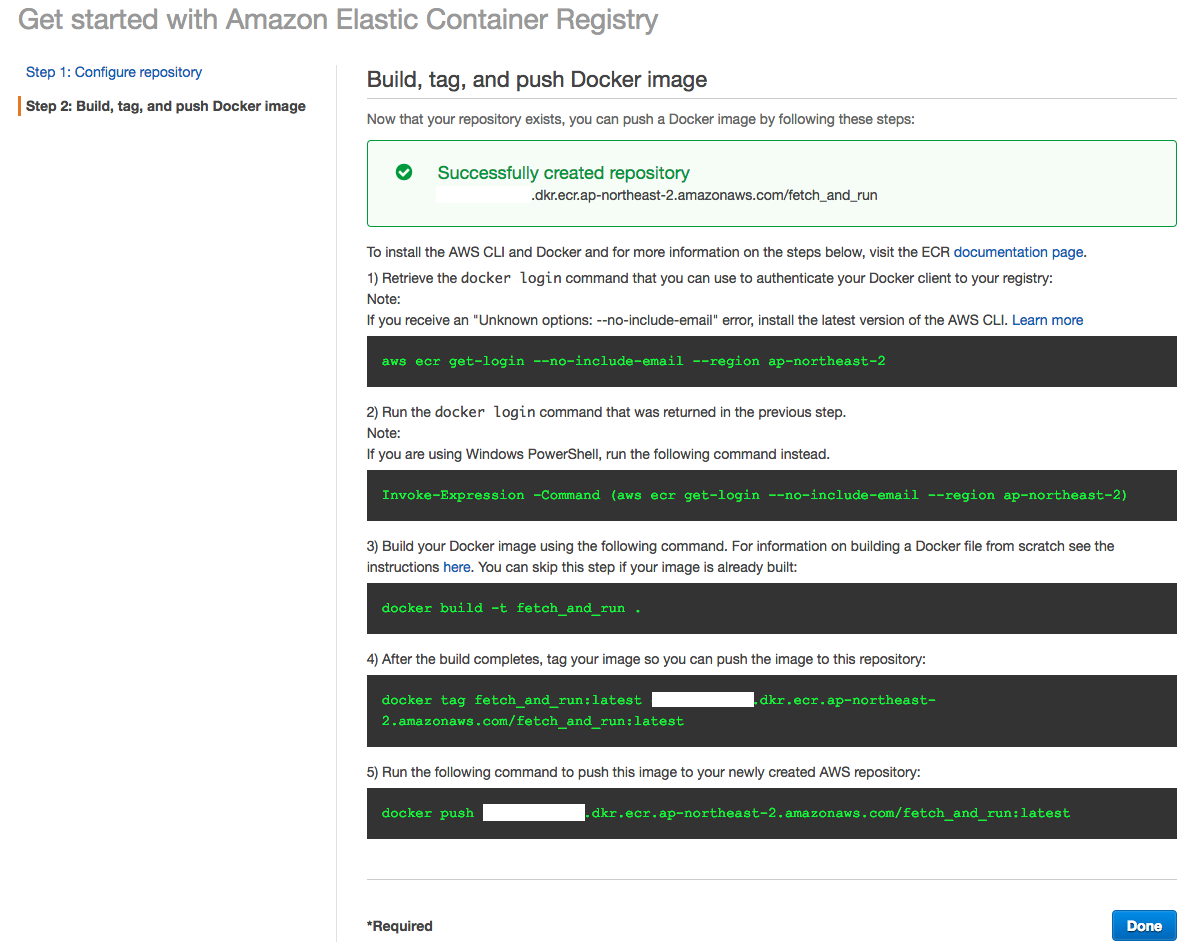Go back to Step 1: Configure repository
The image size is (1204, 942).
pyautogui.click(x=114, y=72)
